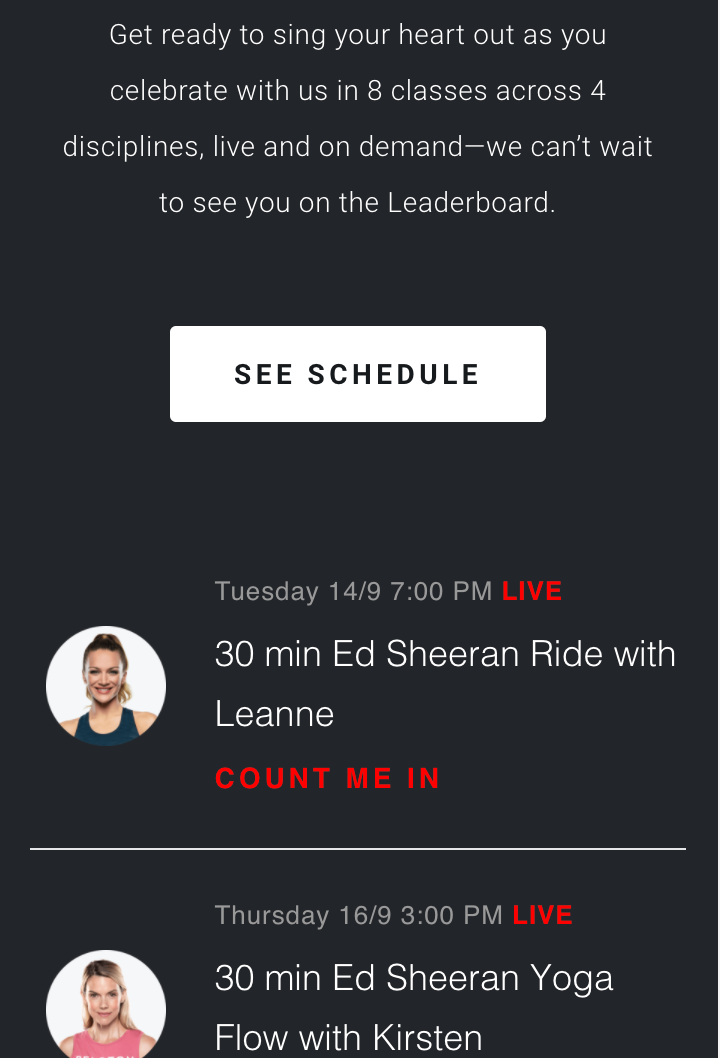This screenshot has height=1058, width=720.
Task: Select the red LIVE badge for Tuesday's class
Action: pyautogui.click(x=532, y=591)
